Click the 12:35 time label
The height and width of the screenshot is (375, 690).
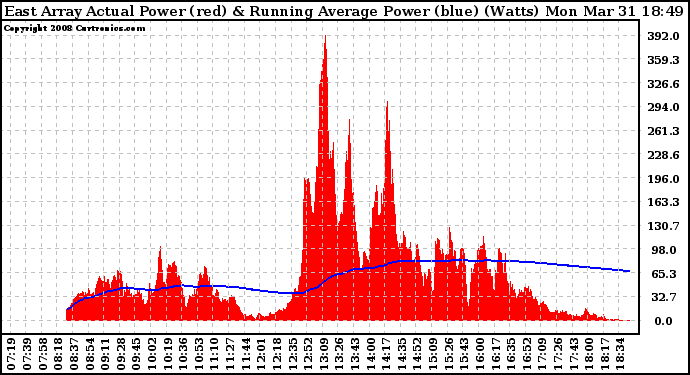[293, 354]
